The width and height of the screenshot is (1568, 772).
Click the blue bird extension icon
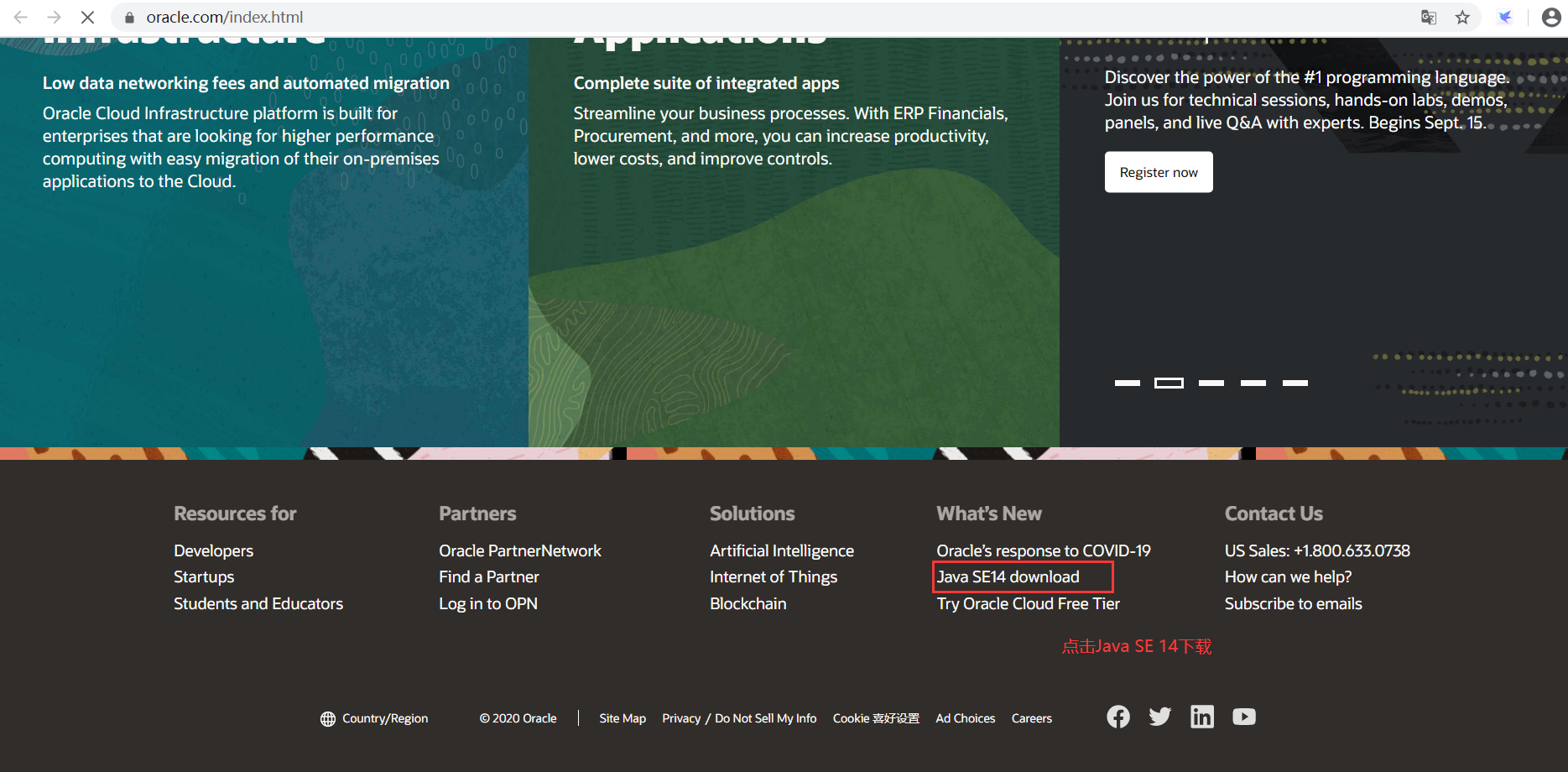1505,17
